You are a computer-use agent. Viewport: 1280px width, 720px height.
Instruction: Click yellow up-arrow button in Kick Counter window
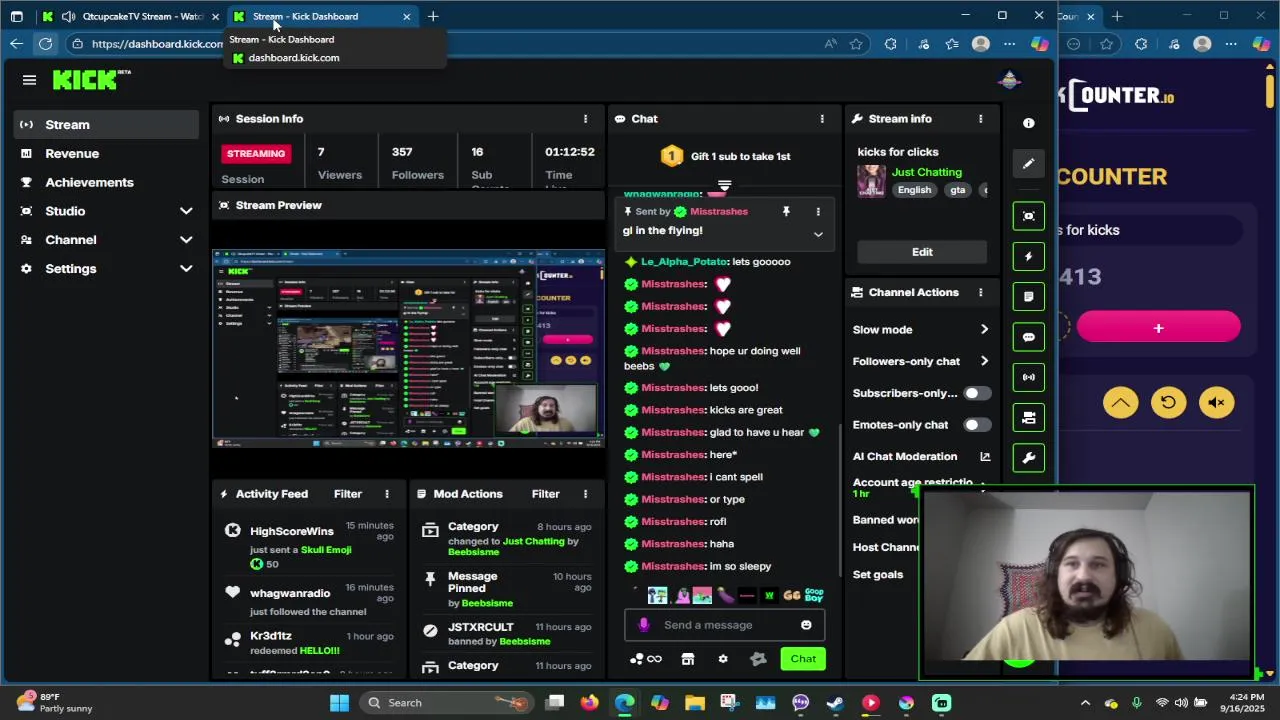1120,402
